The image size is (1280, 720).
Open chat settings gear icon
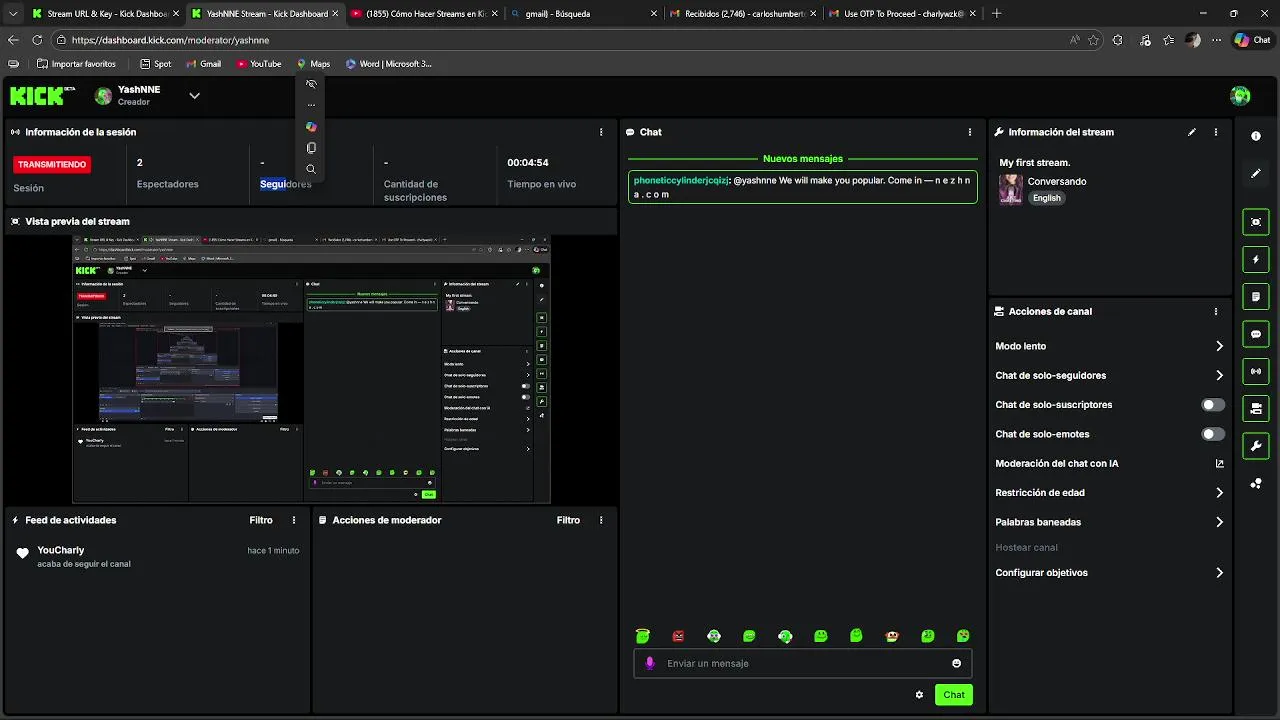[x=919, y=695]
